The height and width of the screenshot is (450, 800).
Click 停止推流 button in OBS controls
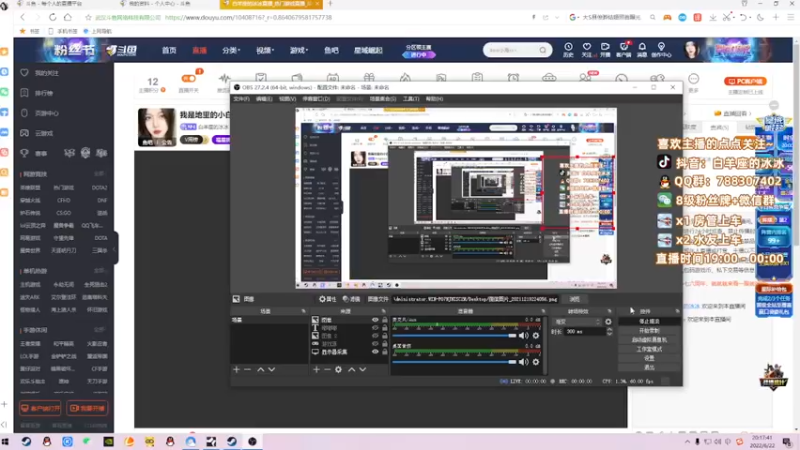649,321
